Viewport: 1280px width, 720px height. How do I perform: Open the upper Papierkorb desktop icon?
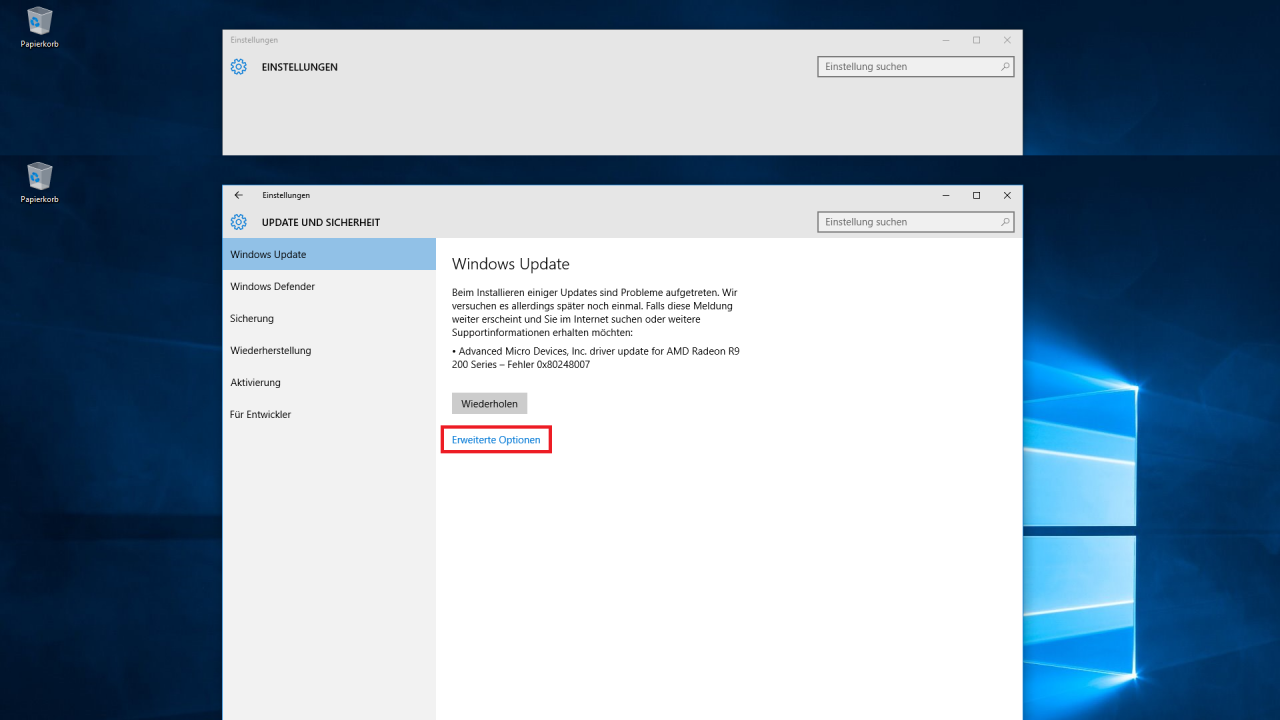[40, 27]
